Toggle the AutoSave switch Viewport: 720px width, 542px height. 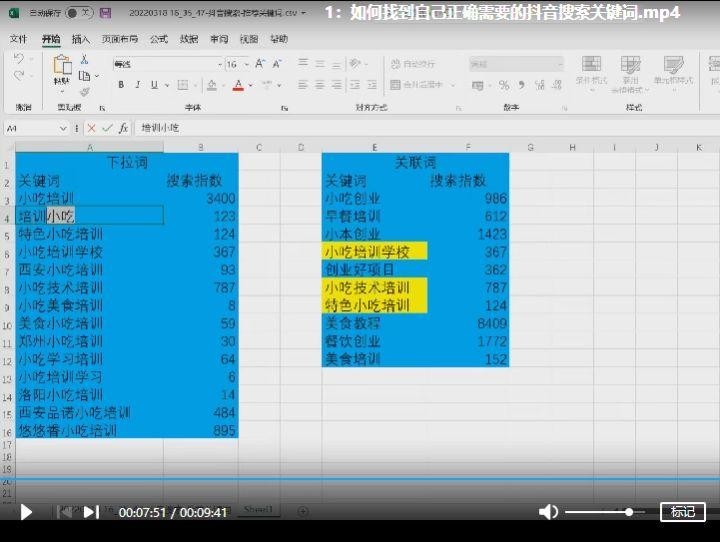80,13
